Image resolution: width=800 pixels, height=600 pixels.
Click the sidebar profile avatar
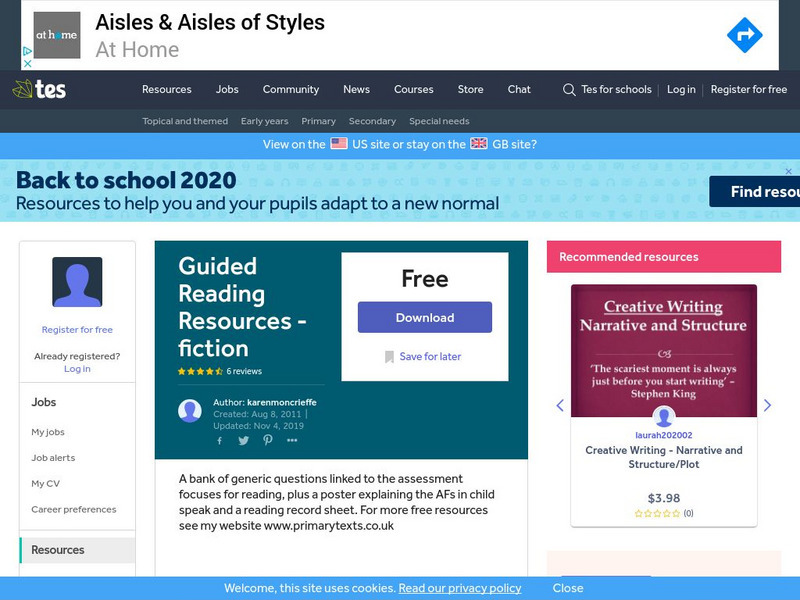77,282
